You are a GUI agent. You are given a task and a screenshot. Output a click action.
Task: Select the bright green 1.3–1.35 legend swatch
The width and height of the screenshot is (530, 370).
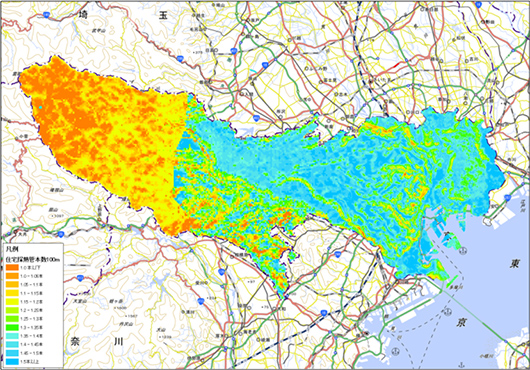12,327
